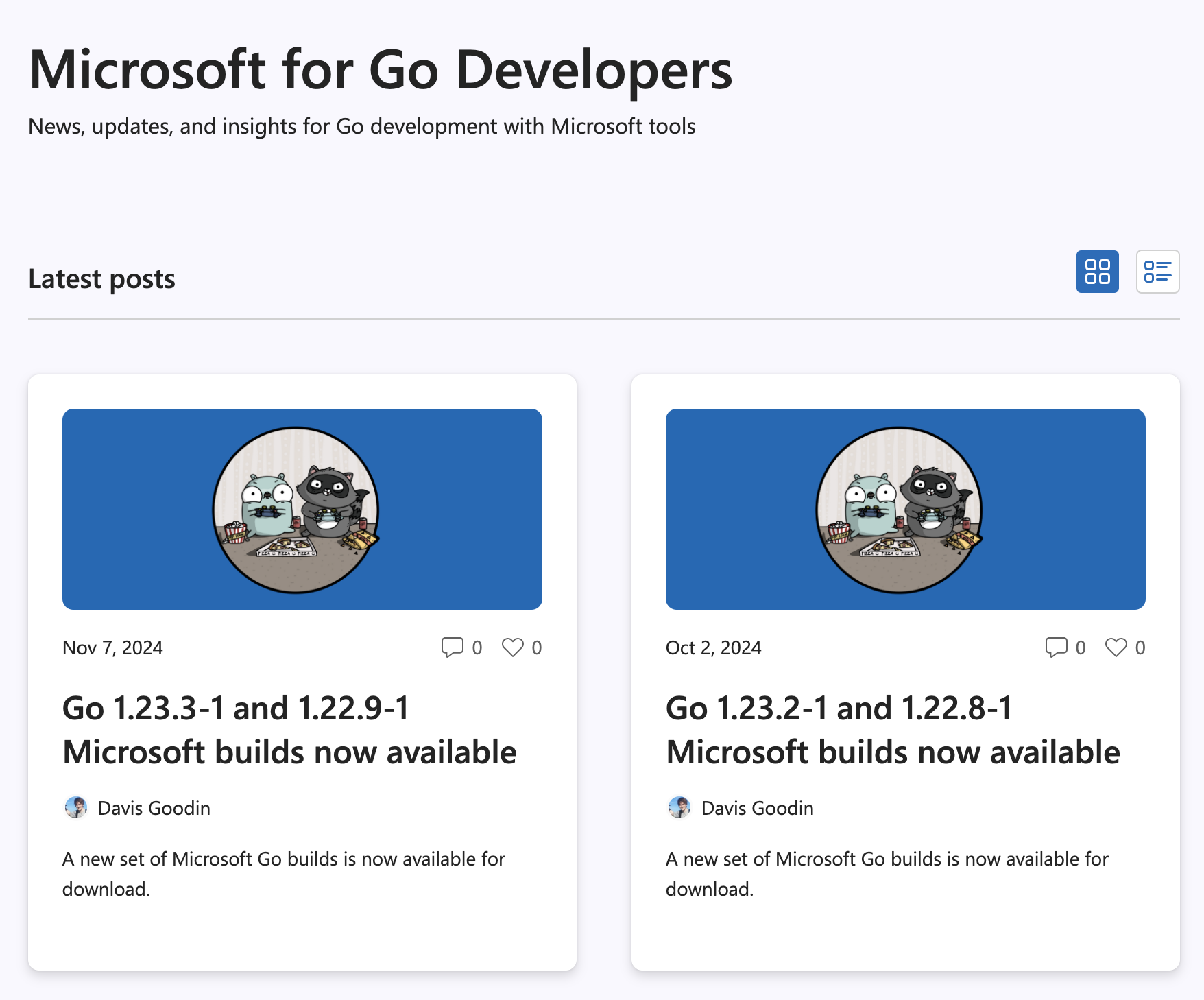Screen dimensions: 1204x1000
Task: Click the Oct 2, 2024 date
Action: point(714,647)
